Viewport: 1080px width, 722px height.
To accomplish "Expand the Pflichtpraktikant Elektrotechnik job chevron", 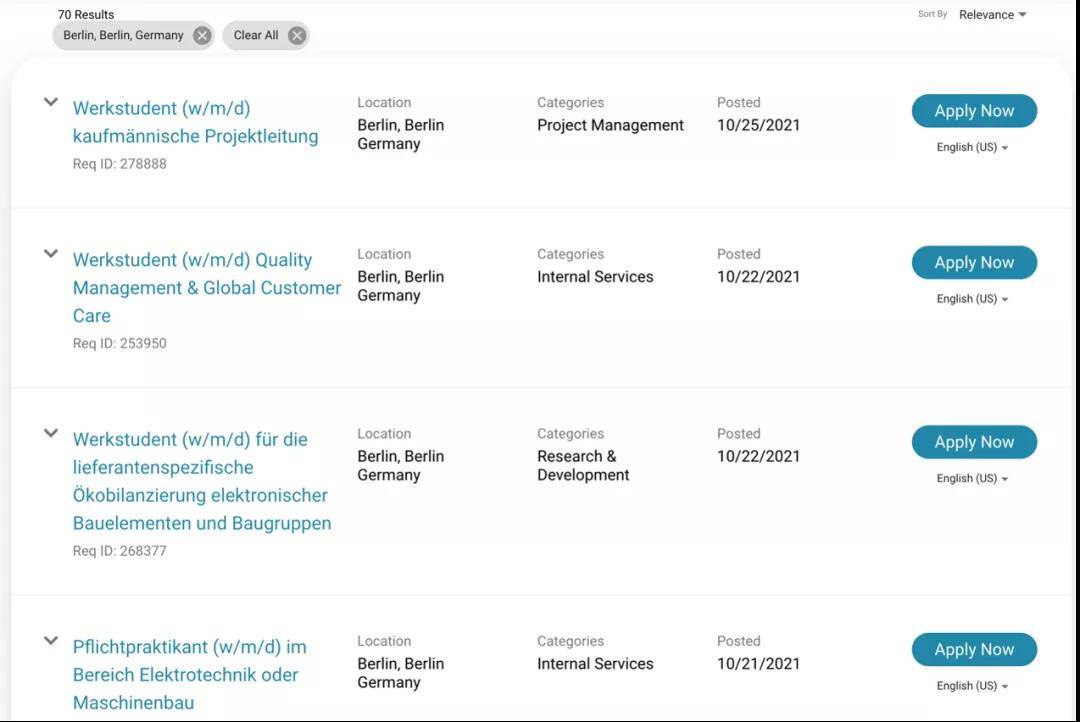I will click(x=51, y=641).
